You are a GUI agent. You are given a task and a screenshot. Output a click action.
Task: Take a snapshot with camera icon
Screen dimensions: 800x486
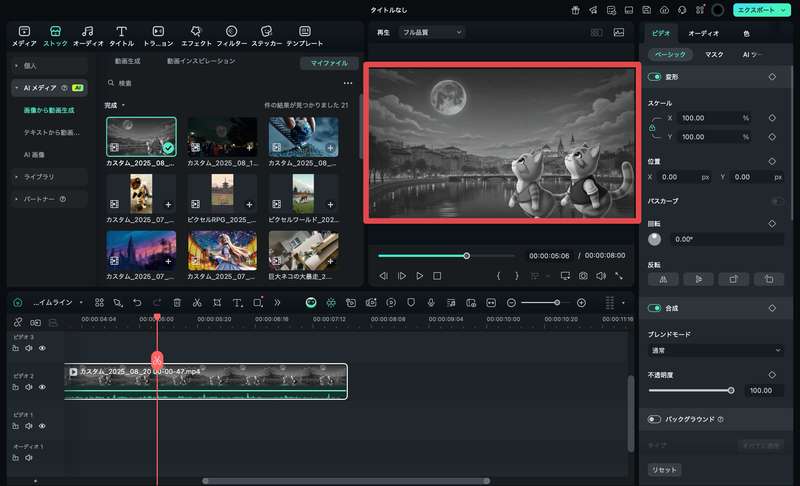[x=583, y=276]
